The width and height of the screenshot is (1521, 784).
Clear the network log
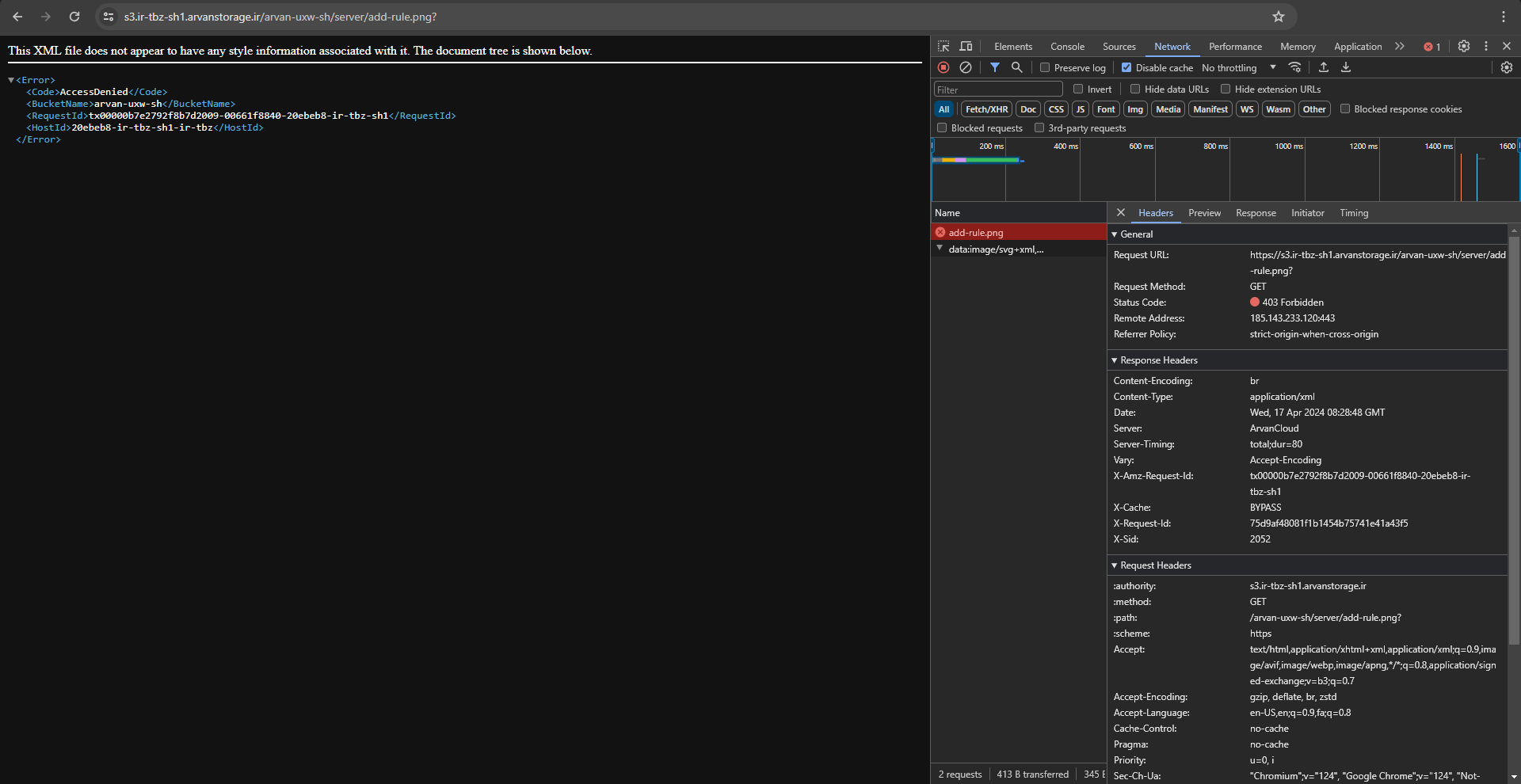coord(966,68)
